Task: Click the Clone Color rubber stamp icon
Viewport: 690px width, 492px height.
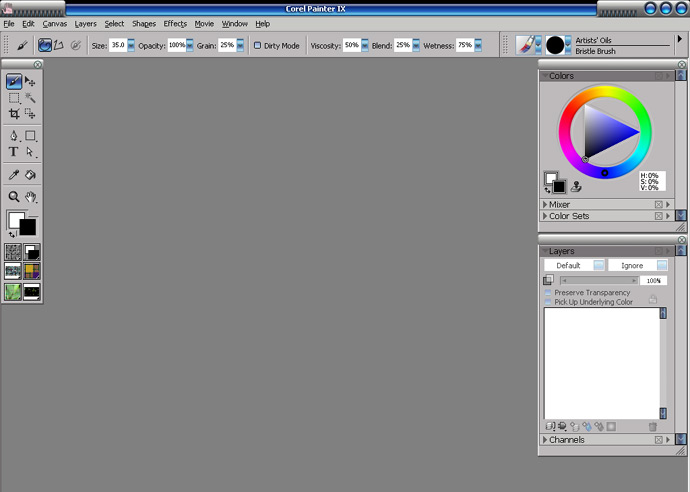Action: [576, 187]
